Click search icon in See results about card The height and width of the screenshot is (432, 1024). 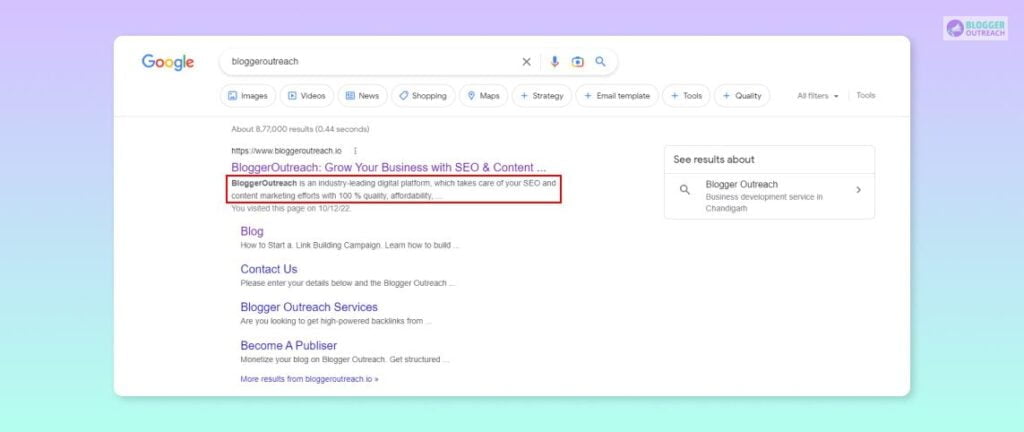(x=684, y=190)
